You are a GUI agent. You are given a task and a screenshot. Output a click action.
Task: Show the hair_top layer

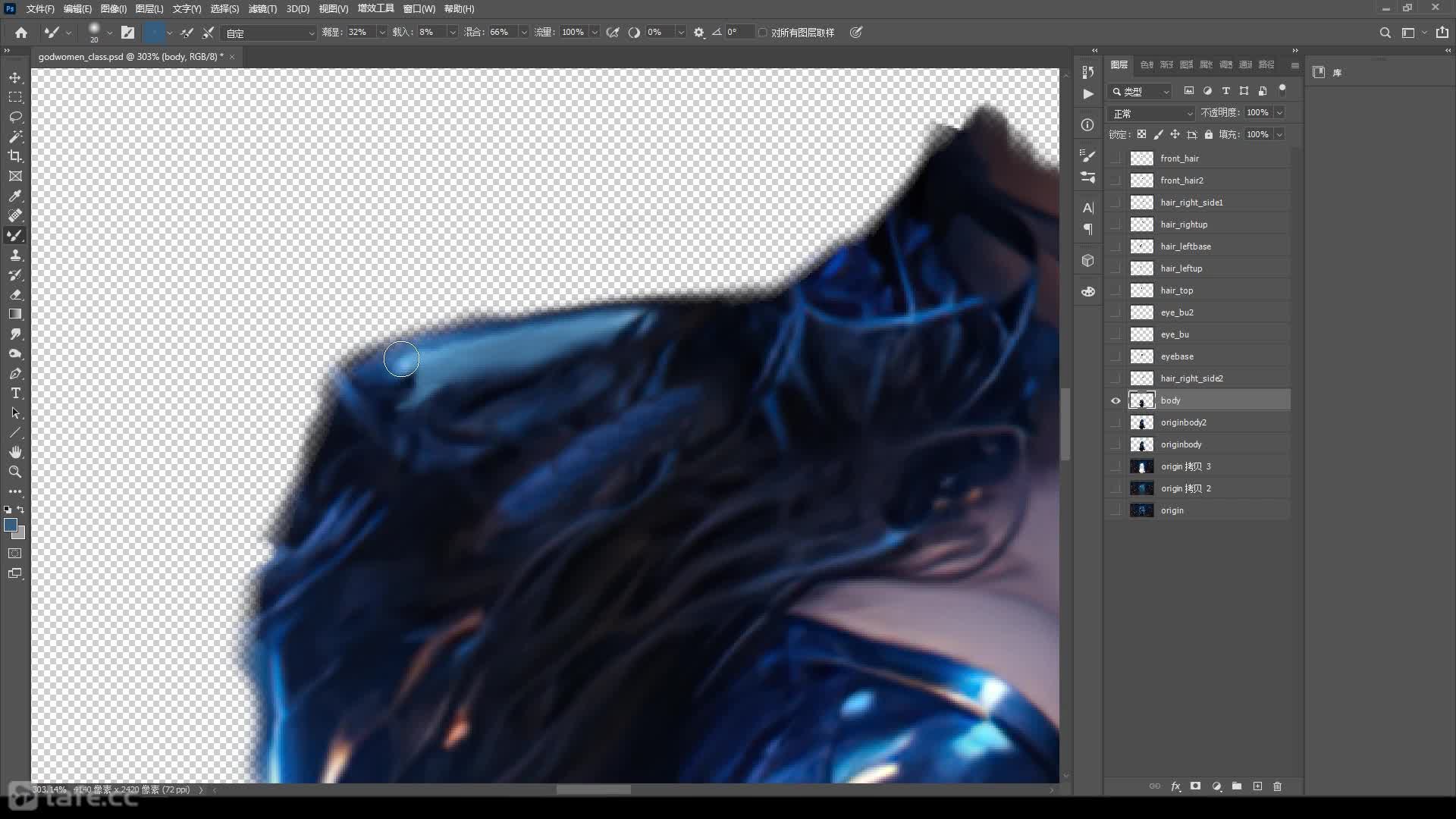(x=1116, y=290)
